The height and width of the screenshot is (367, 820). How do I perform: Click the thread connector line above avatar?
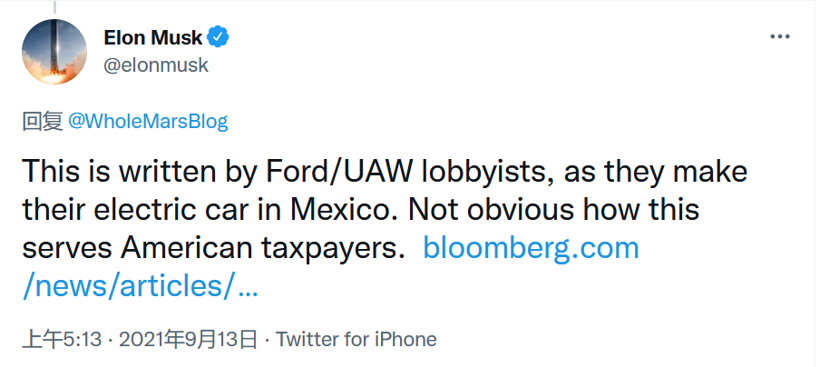54,6
